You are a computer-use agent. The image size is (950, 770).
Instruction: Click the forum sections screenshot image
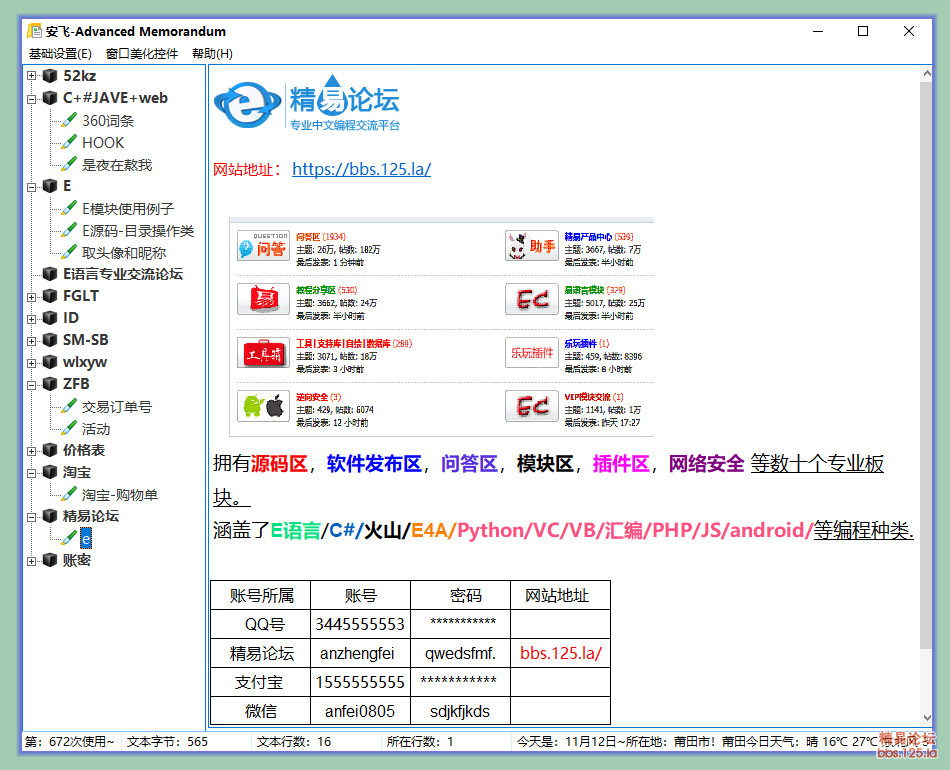(x=441, y=327)
